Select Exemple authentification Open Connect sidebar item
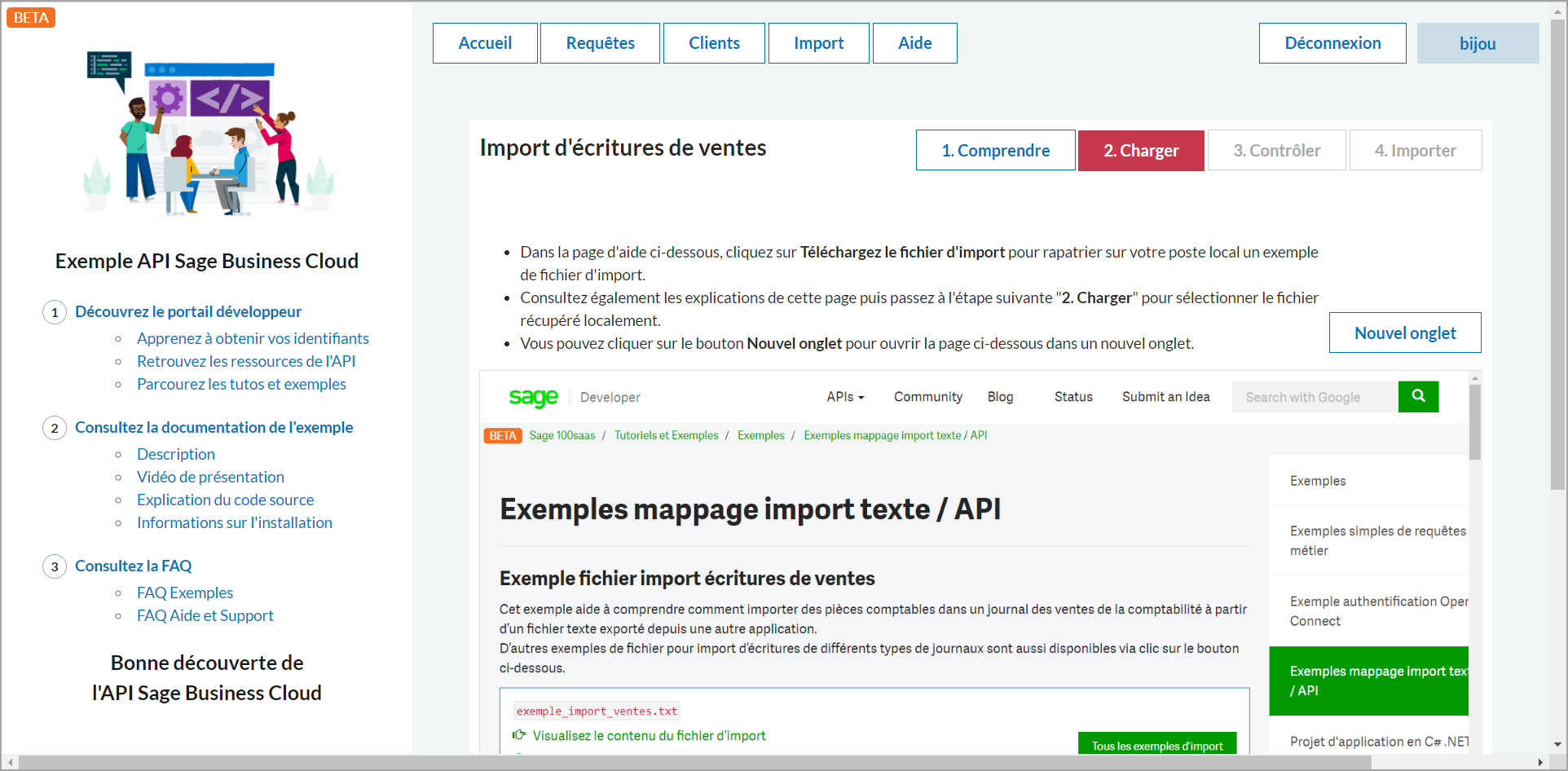1568x771 pixels. [x=1368, y=611]
